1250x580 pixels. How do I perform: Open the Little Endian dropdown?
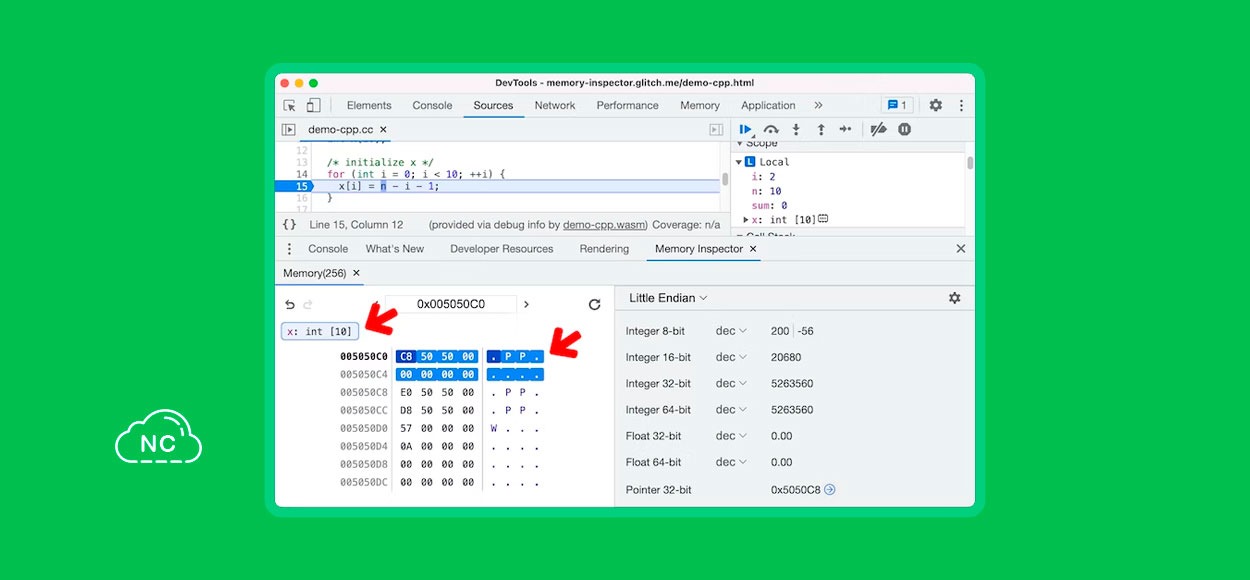668,298
